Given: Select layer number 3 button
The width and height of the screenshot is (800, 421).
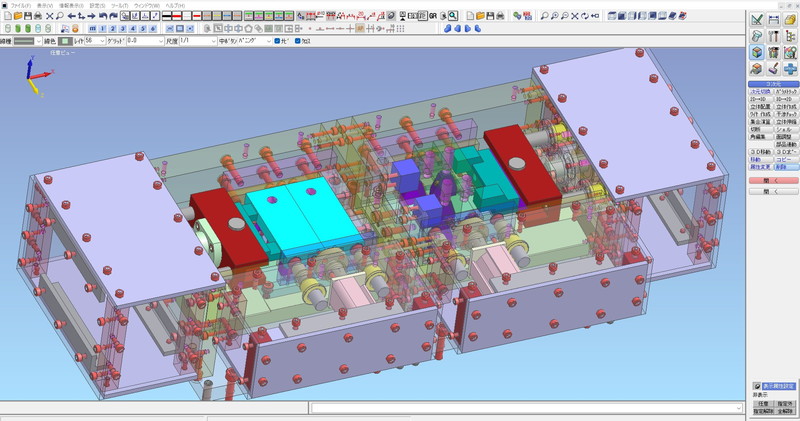Looking at the screenshot, I should coord(121,29).
